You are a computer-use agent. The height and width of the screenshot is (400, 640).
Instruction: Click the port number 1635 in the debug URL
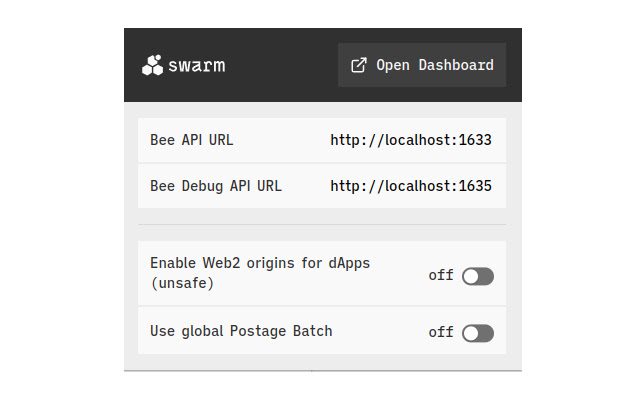pos(475,186)
